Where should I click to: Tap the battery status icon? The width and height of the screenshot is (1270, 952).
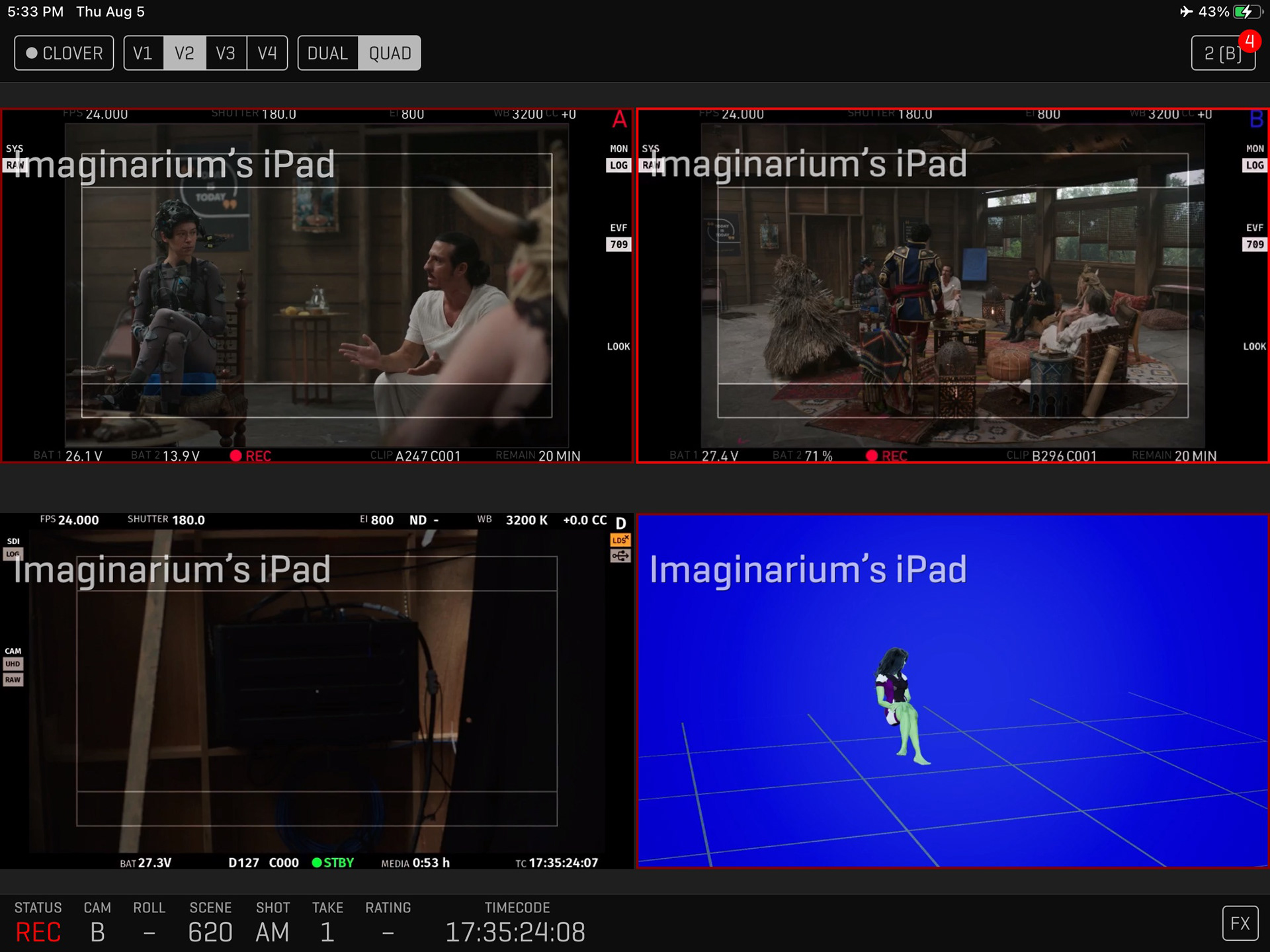click(x=1247, y=12)
